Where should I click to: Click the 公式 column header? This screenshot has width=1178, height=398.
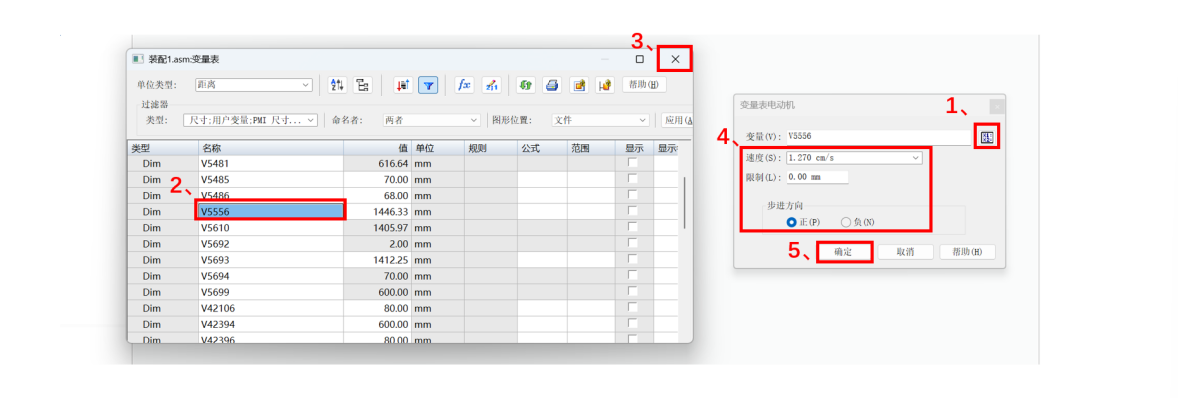542,148
